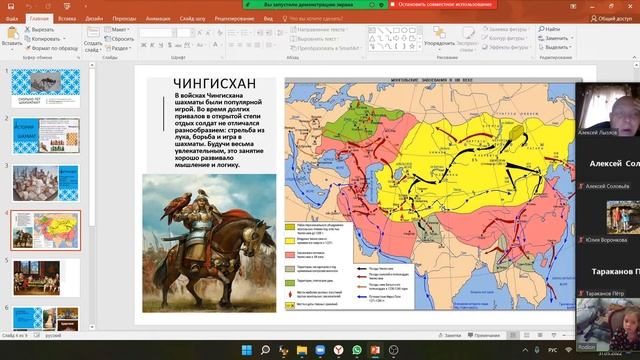Click the Вставить (Paste) clipboard icon
The height and width of the screenshot is (360, 640).
(12, 33)
